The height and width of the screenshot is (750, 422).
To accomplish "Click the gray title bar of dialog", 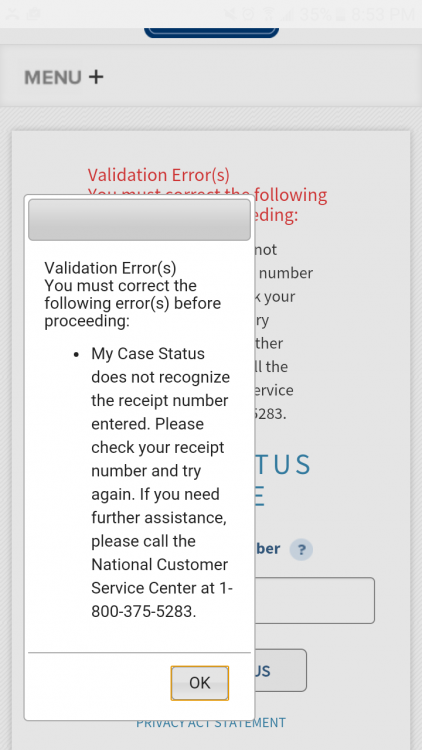I will [139, 220].
